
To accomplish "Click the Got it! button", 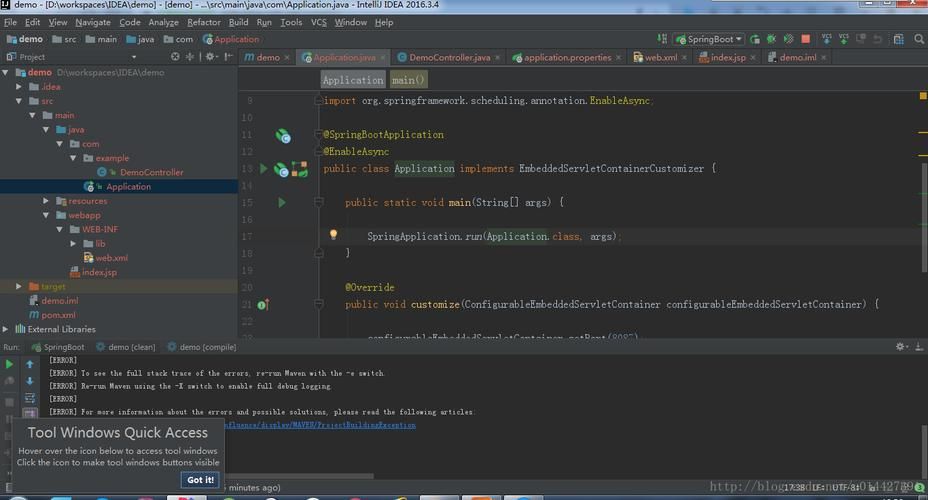I will click(x=200, y=479).
